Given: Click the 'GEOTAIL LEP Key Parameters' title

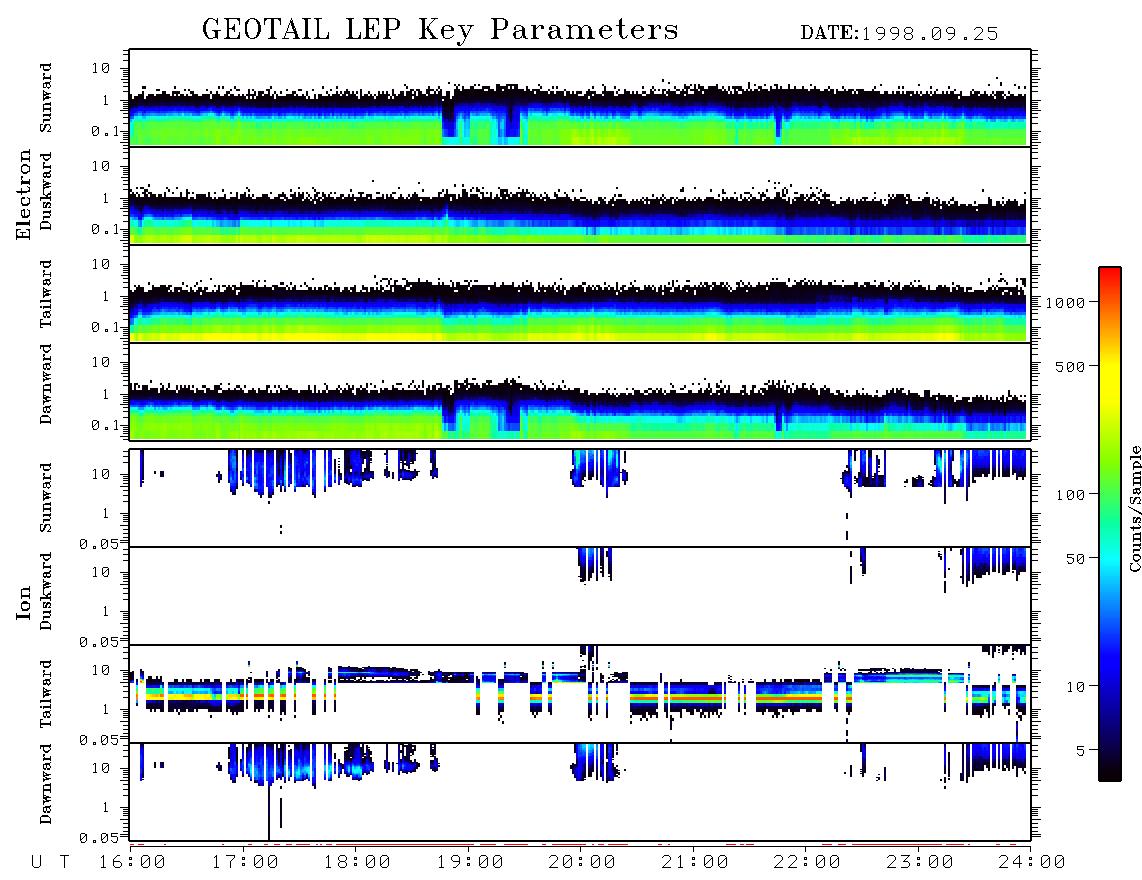Looking at the screenshot, I should click(440, 30).
